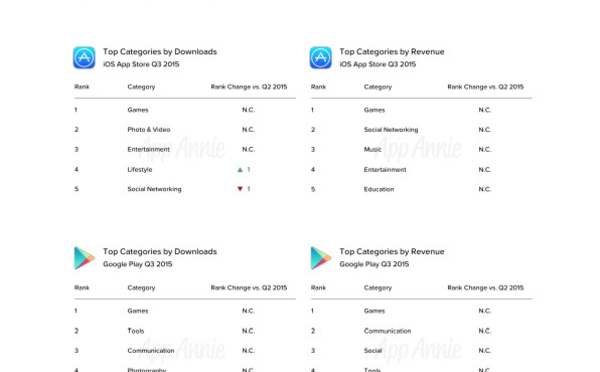Viewport: 600px width, 372px height.
Task: Click the Google Play icon beside Revenue heading
Action: click(321, 258)
